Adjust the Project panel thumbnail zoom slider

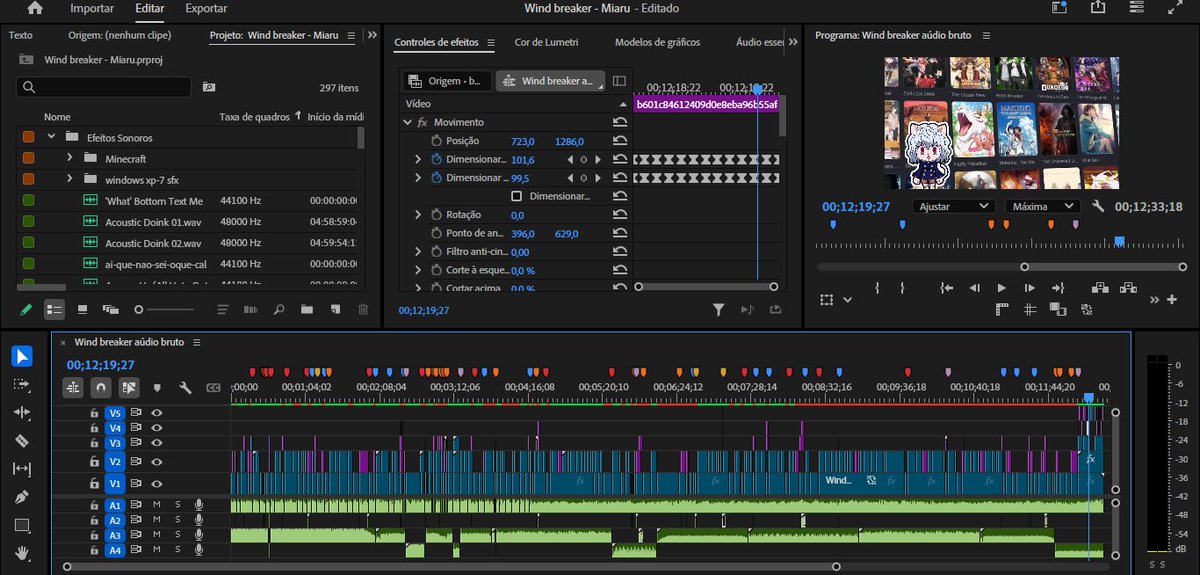click(x=168, y=310)
